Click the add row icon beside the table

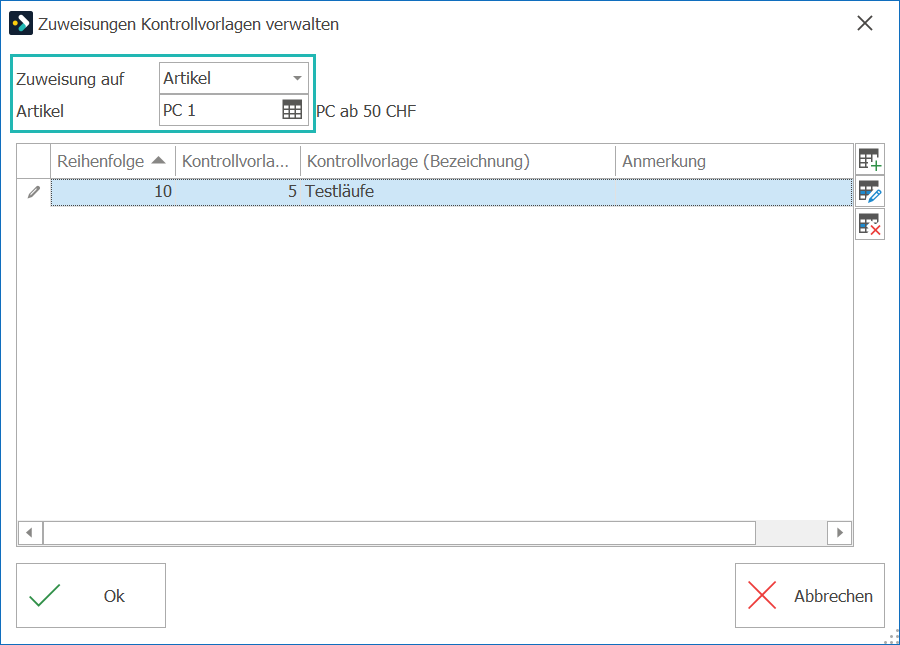coord(870,159)
